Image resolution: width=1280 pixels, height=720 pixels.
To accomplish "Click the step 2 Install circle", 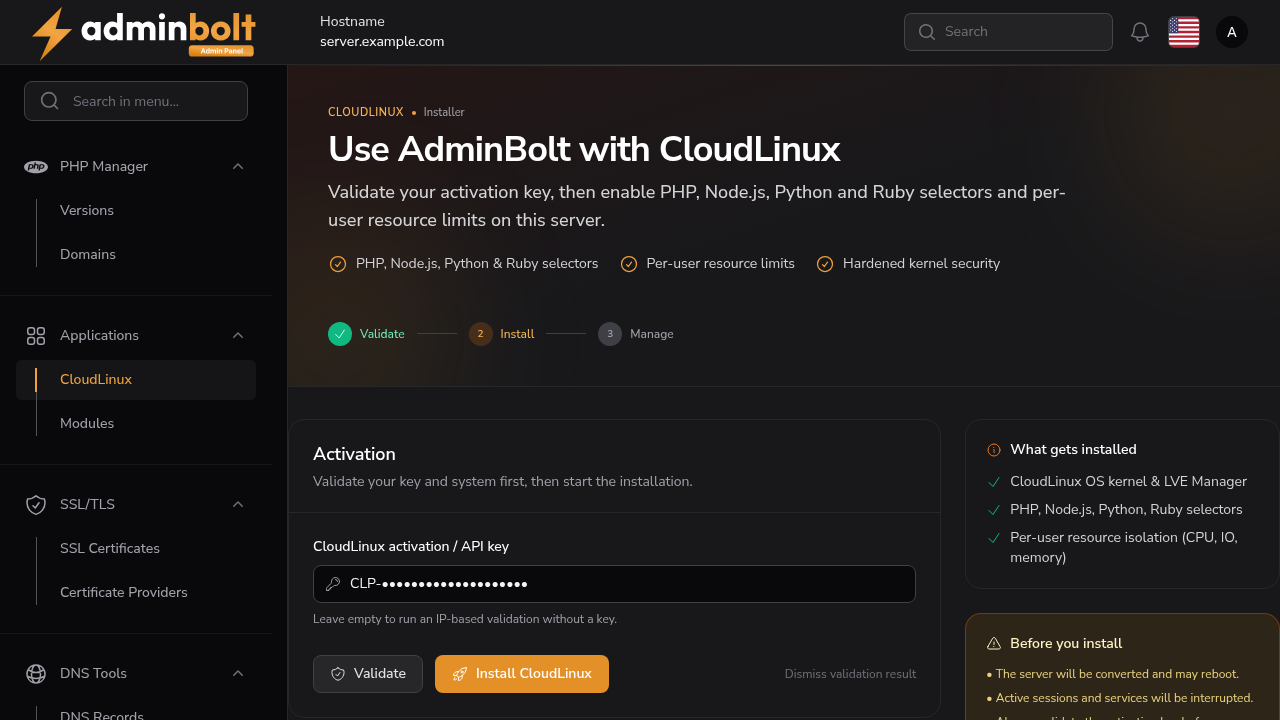I will tap(480, 334).
